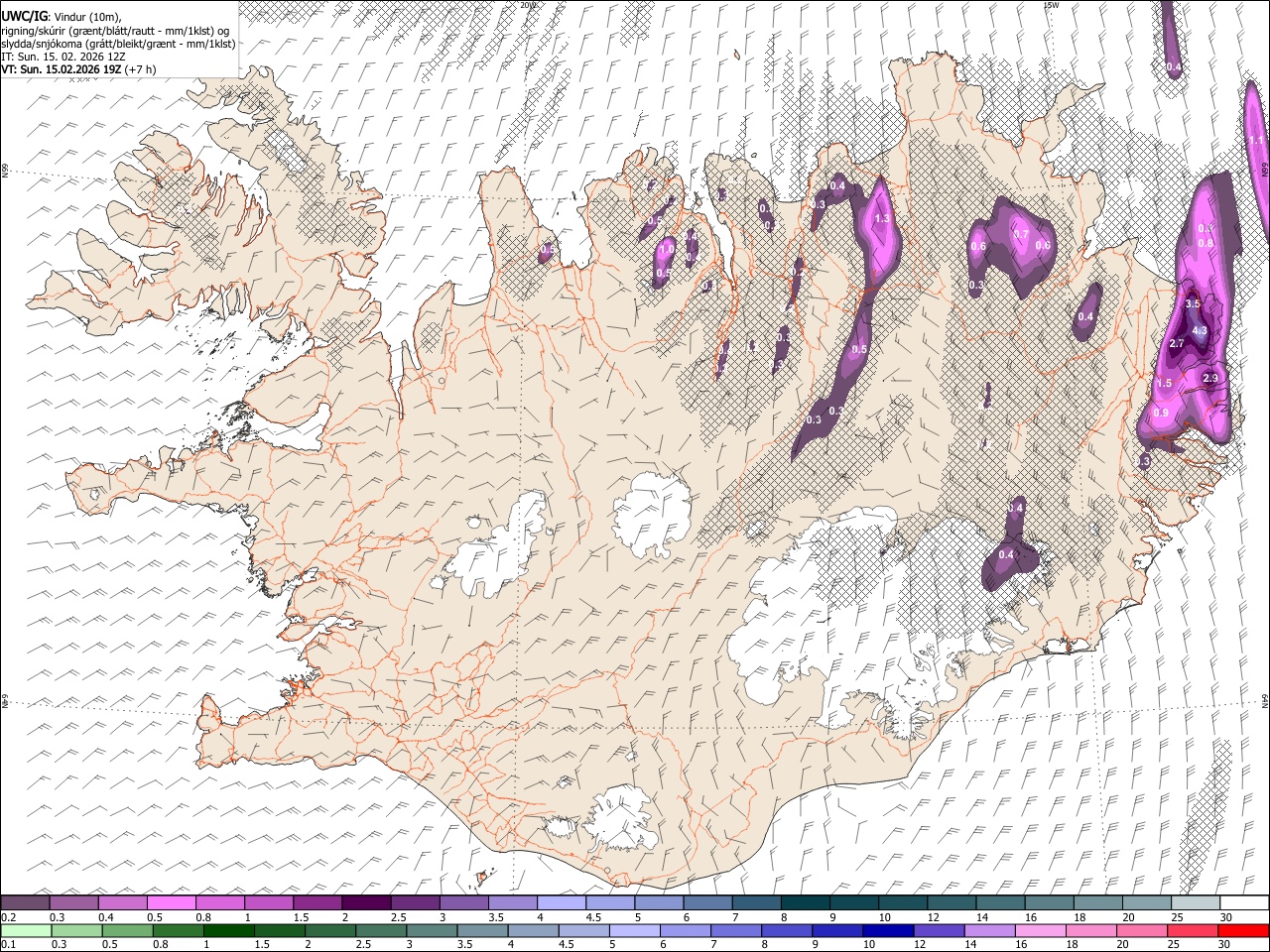
Task: Click the '1.0' value label on the map
Action: point(666,249)
